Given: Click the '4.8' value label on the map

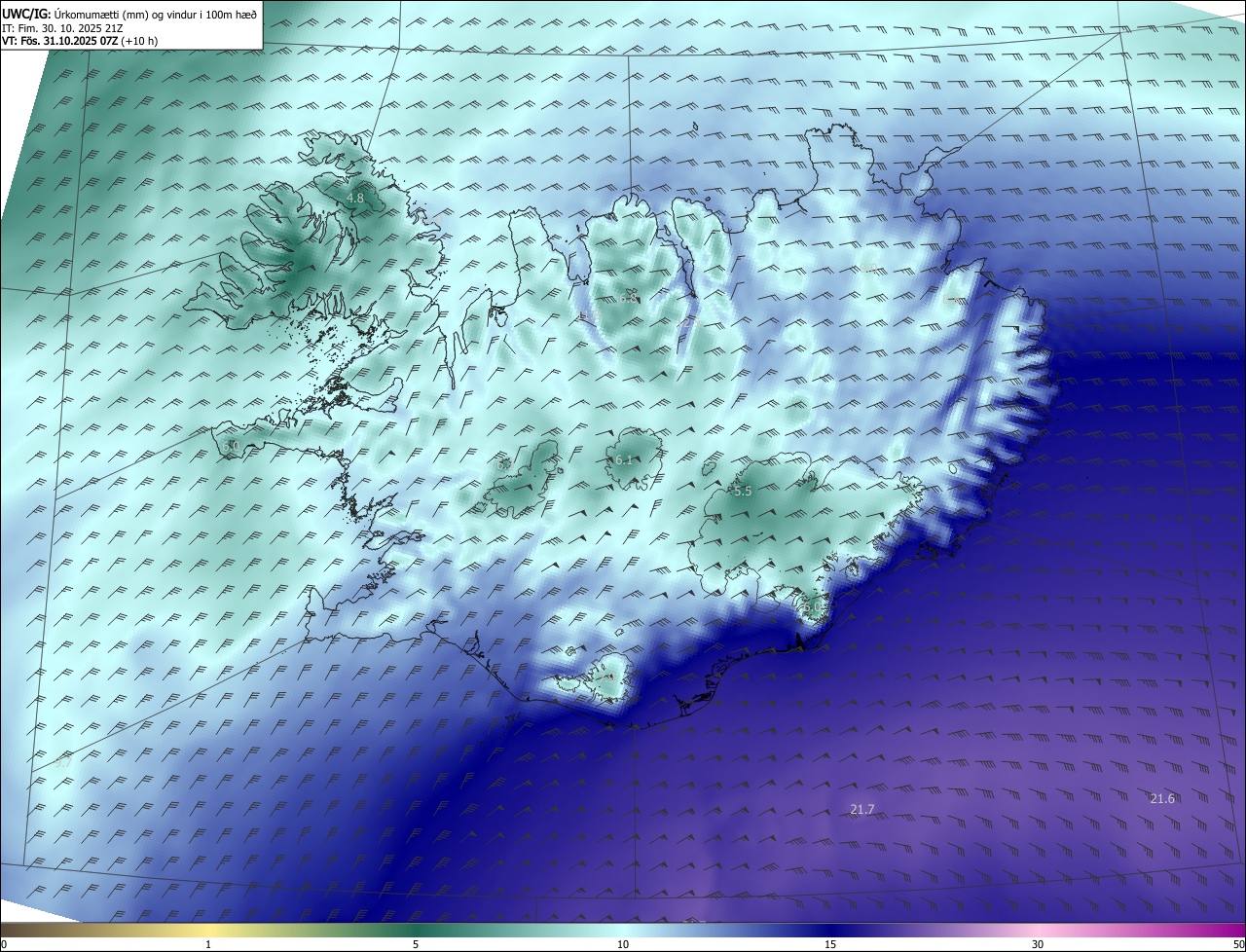Looking at the screenshot, I should coord(355,198).
